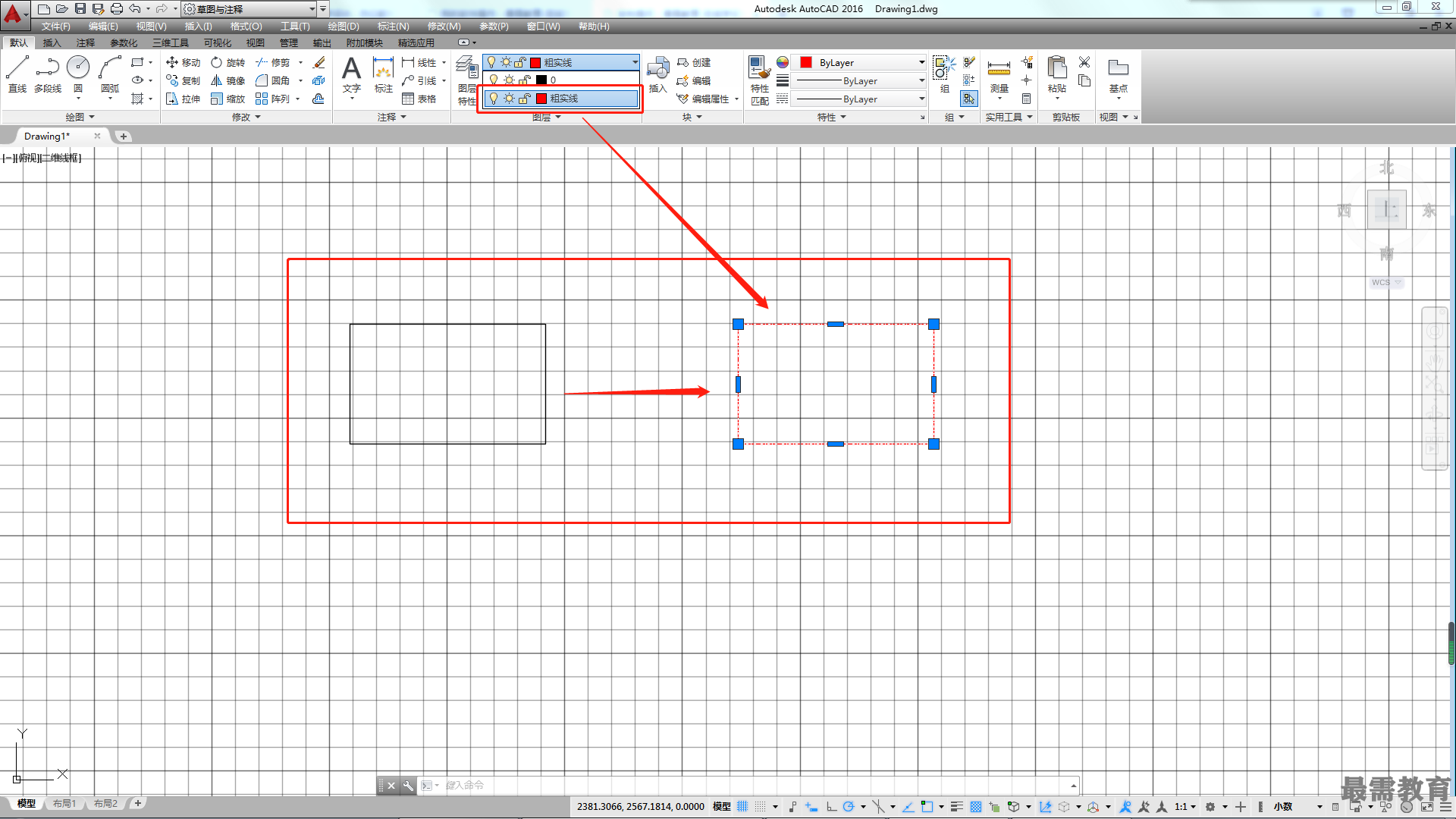Click the Scale (缩放) tool

pyautogui.click(x=227, y=99)
